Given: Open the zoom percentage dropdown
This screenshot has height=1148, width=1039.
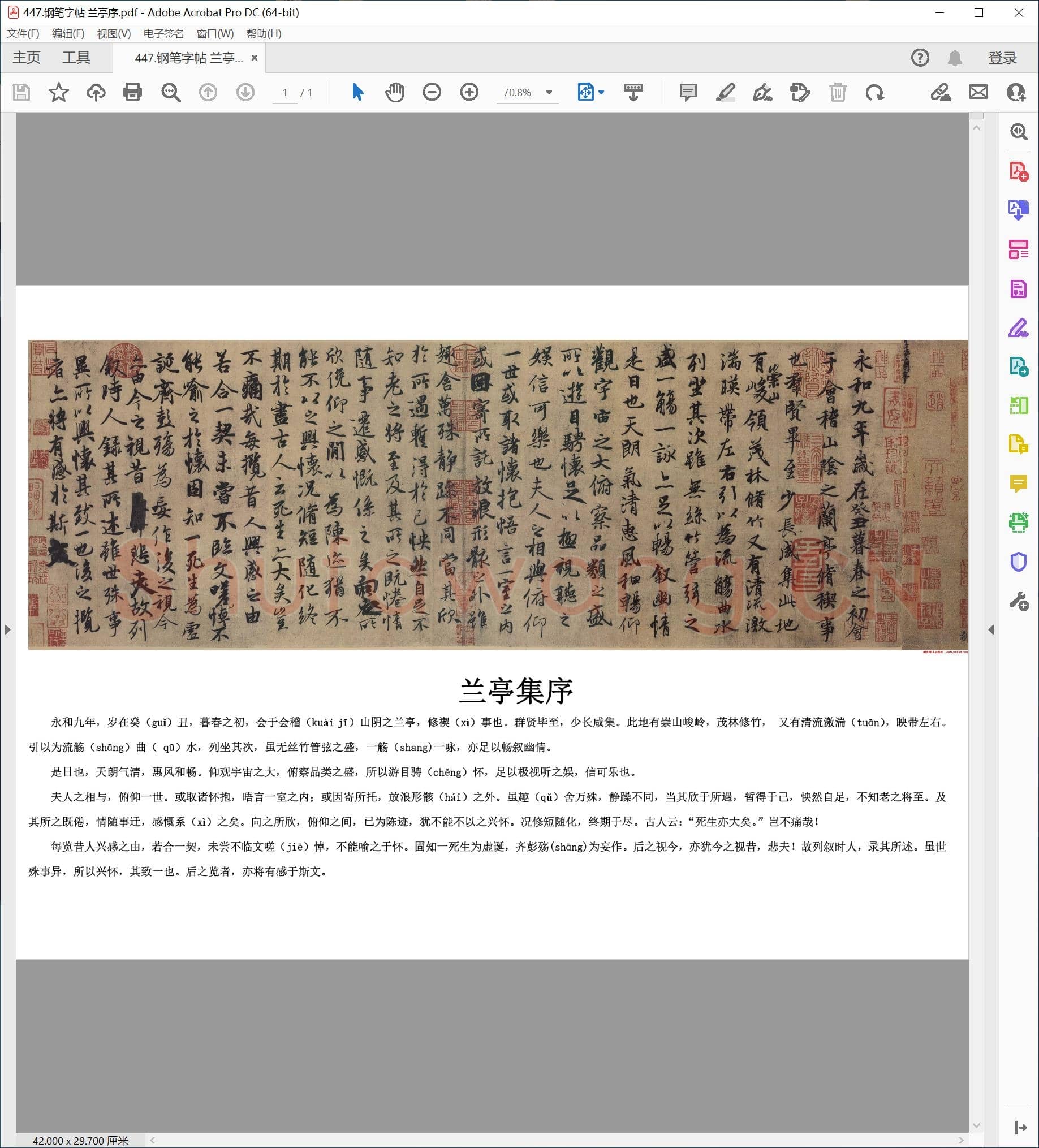Looking at the screenshot, I should coord(548,92).
